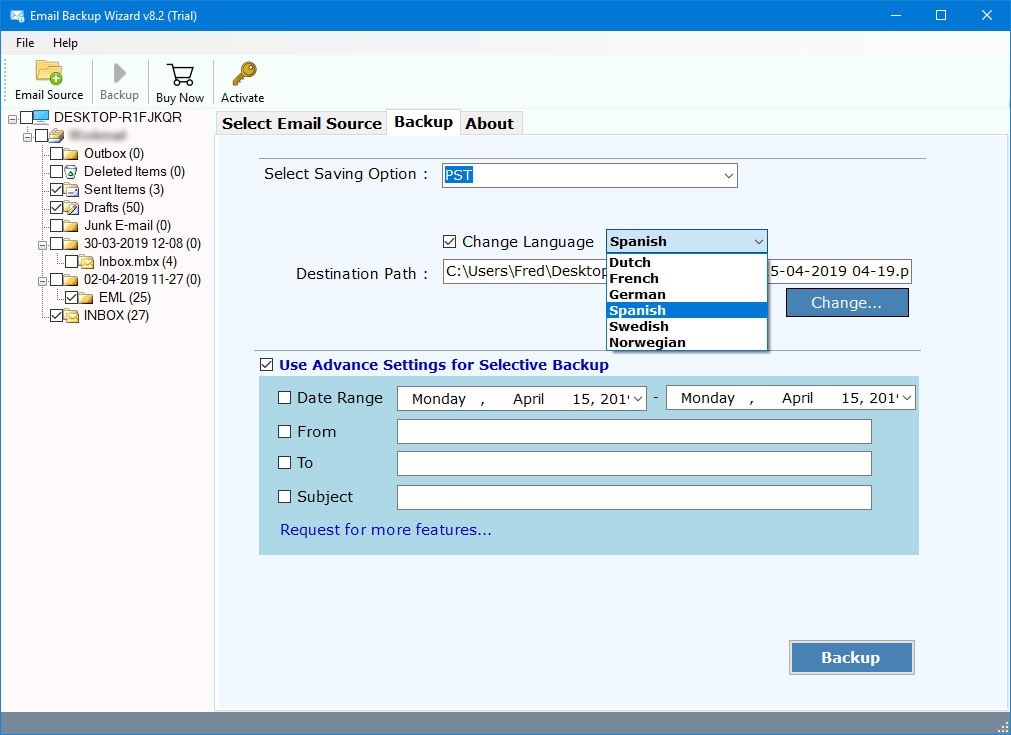
Task: Choose Swedish from language list
Action: pyautogui.click(x=687, y=326)
